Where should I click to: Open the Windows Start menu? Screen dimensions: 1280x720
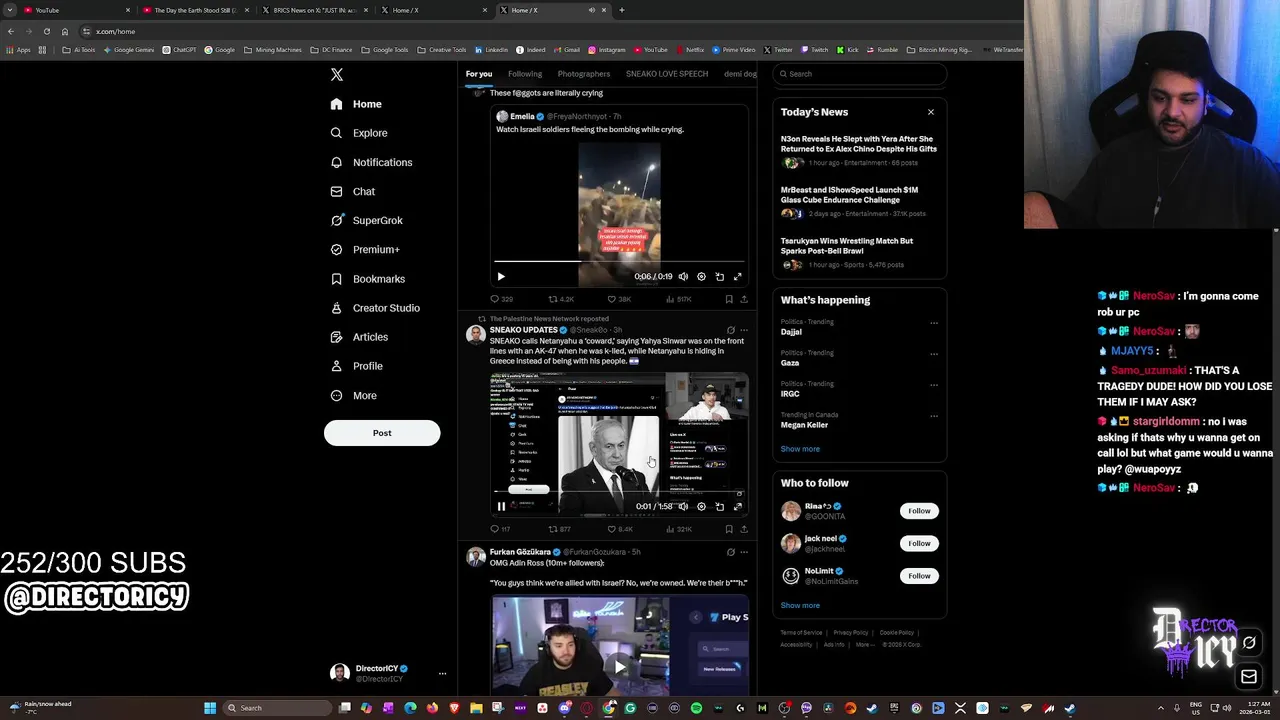click(x=210, y=708)
